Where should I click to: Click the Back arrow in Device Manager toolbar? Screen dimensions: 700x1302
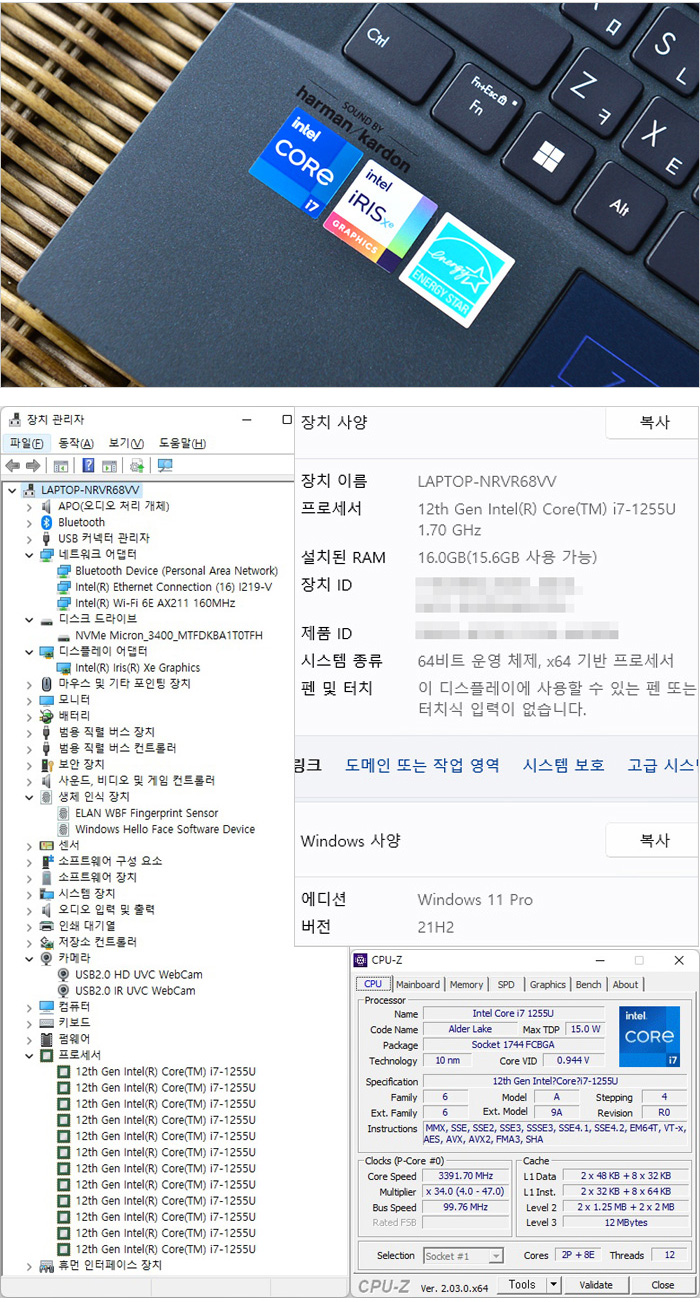(13, 466)
